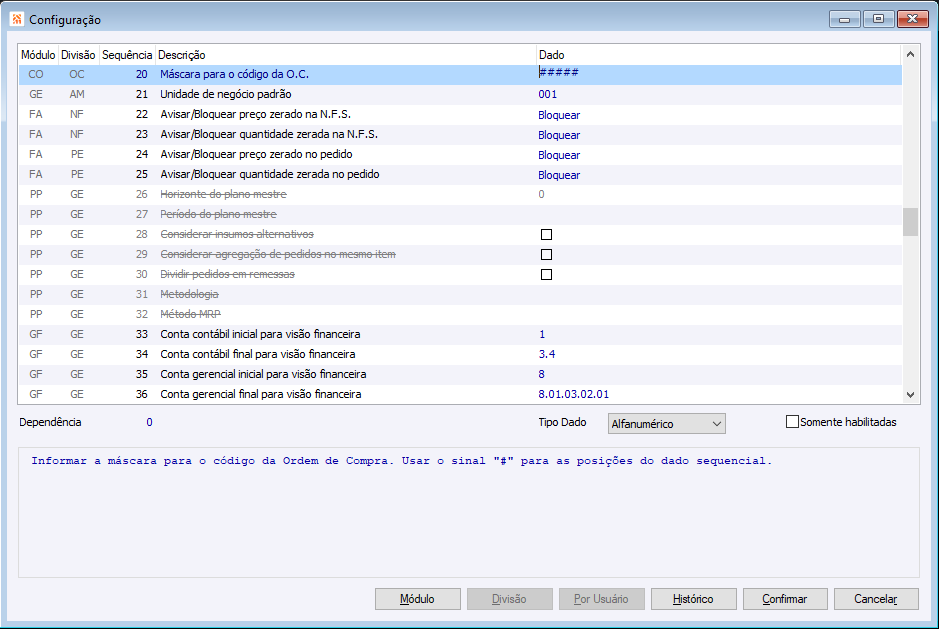Click the AM division cell in row 21
This screenshot has height=629, width=939.
77,94
